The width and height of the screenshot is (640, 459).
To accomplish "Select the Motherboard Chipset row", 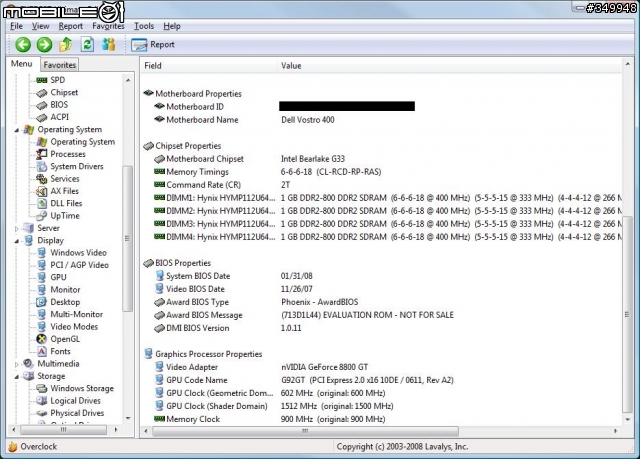I will (x=380, y=159).
